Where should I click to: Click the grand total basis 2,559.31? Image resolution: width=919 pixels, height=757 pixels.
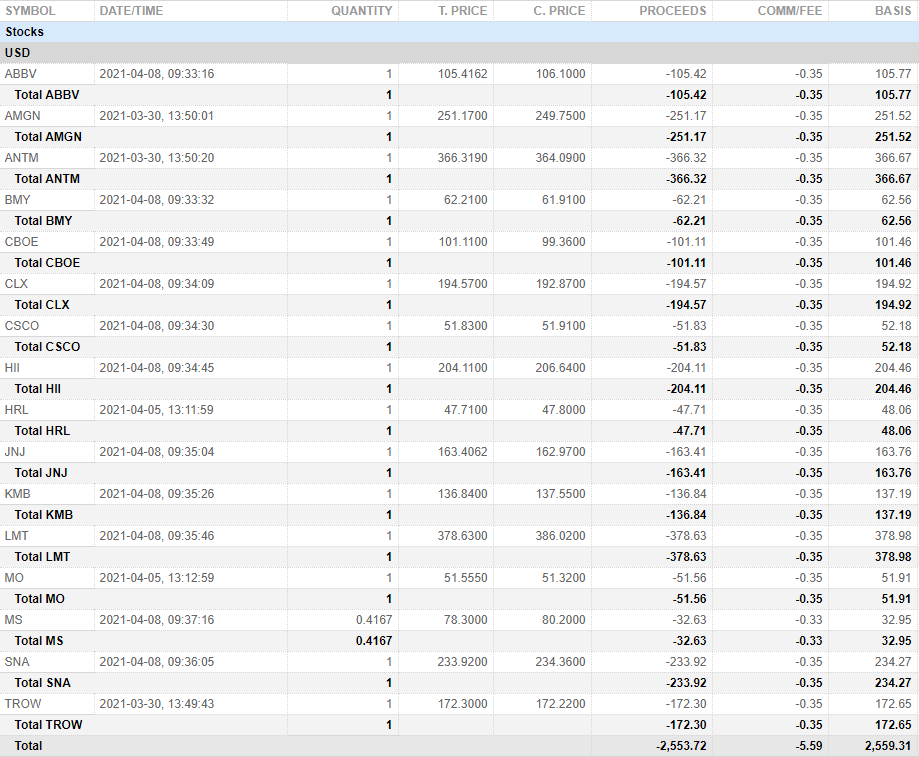pyautogui.click(x=888, y=746)
